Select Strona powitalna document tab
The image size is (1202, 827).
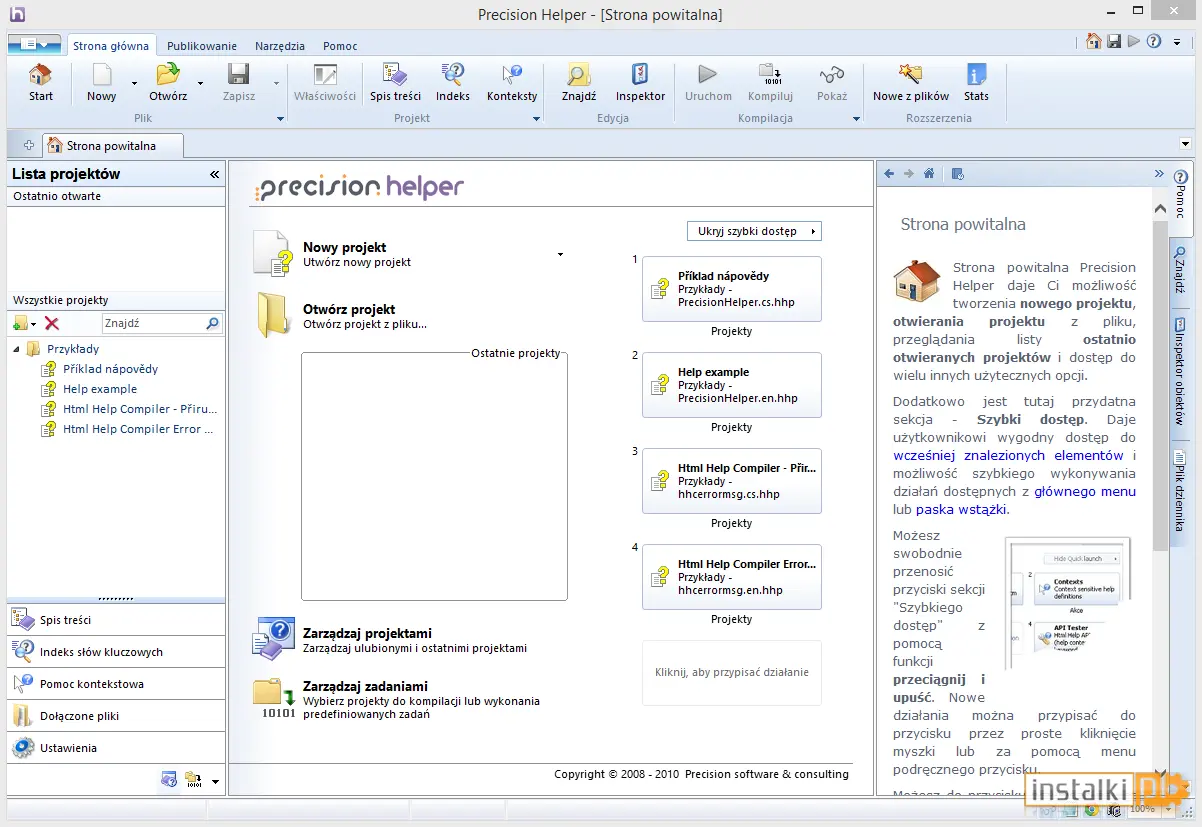(111, 145)
